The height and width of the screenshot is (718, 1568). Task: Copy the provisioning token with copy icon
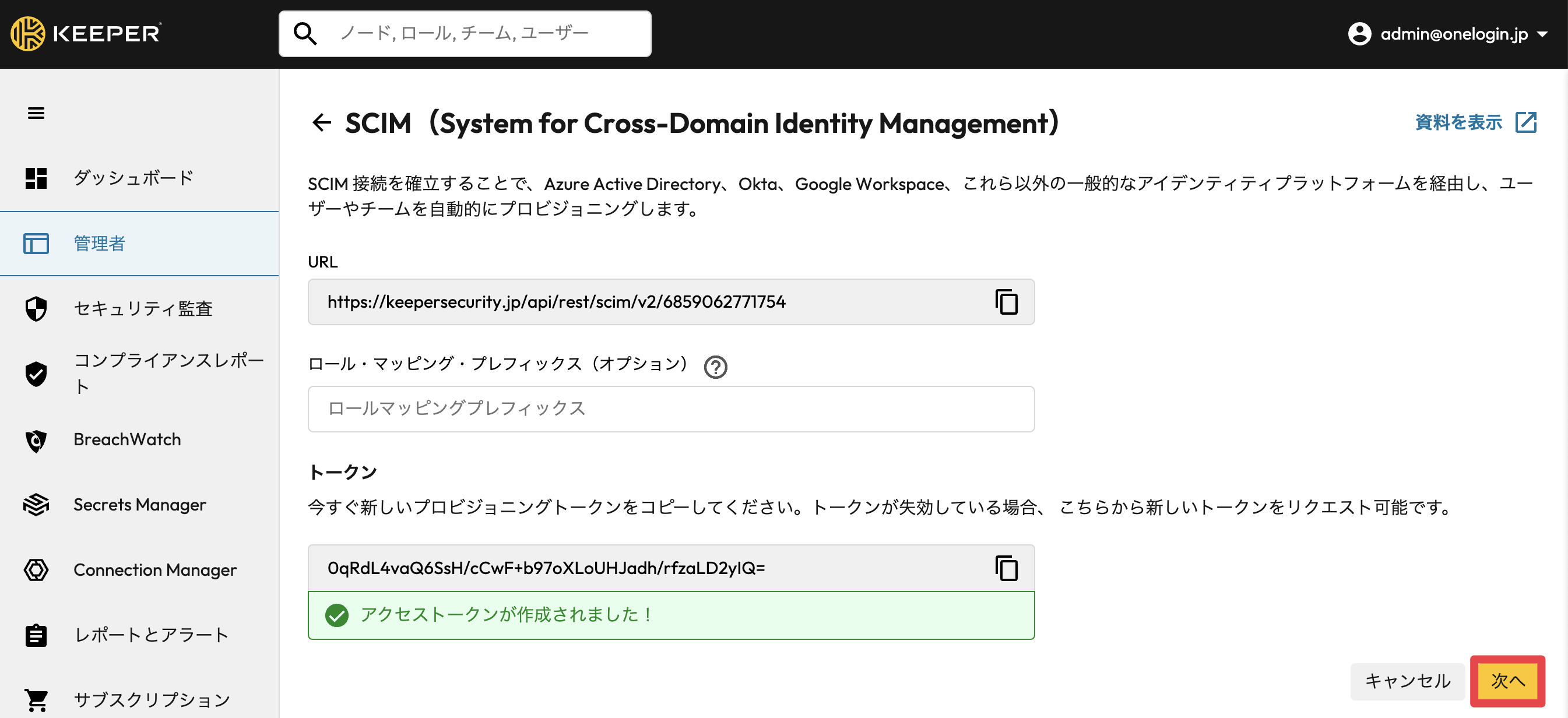point(1006,568)
